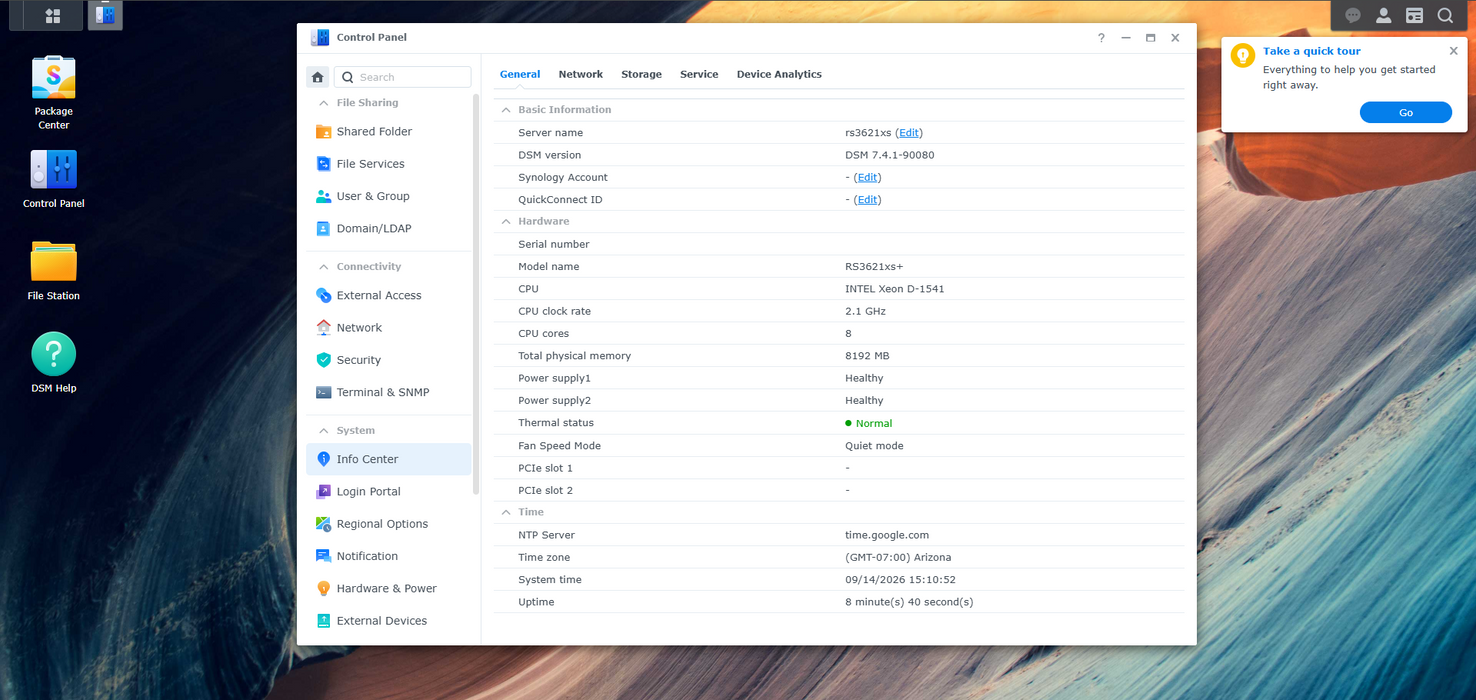Image resolution: width=1476 pixels, height=700 pixels.
Task: Click Go to start quick tour
Action: 1405,113
